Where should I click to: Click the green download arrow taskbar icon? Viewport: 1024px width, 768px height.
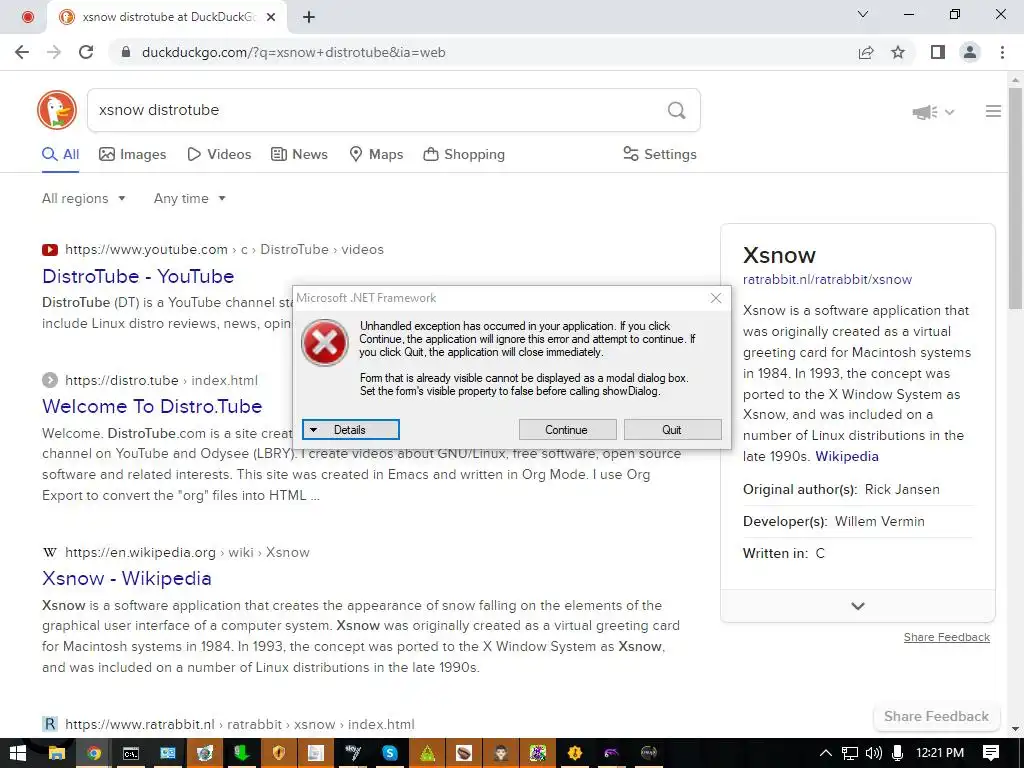click(x=242, y=753)
